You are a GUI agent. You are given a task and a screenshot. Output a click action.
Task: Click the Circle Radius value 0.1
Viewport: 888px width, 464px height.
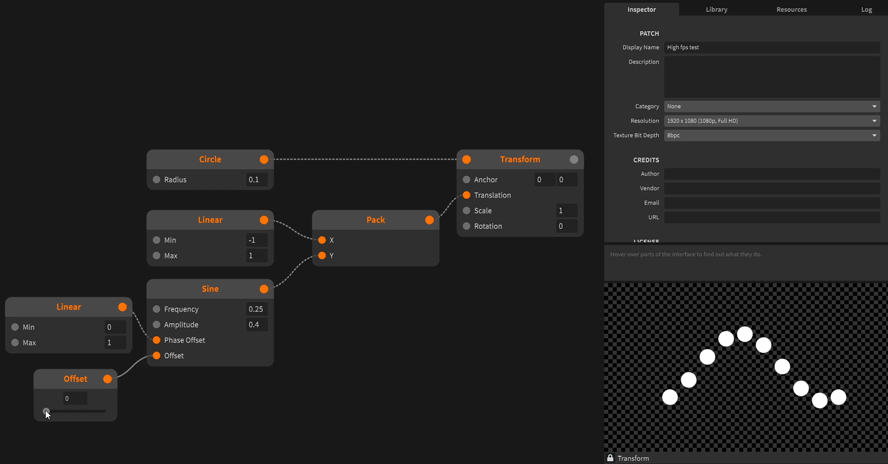pos(257,180)
